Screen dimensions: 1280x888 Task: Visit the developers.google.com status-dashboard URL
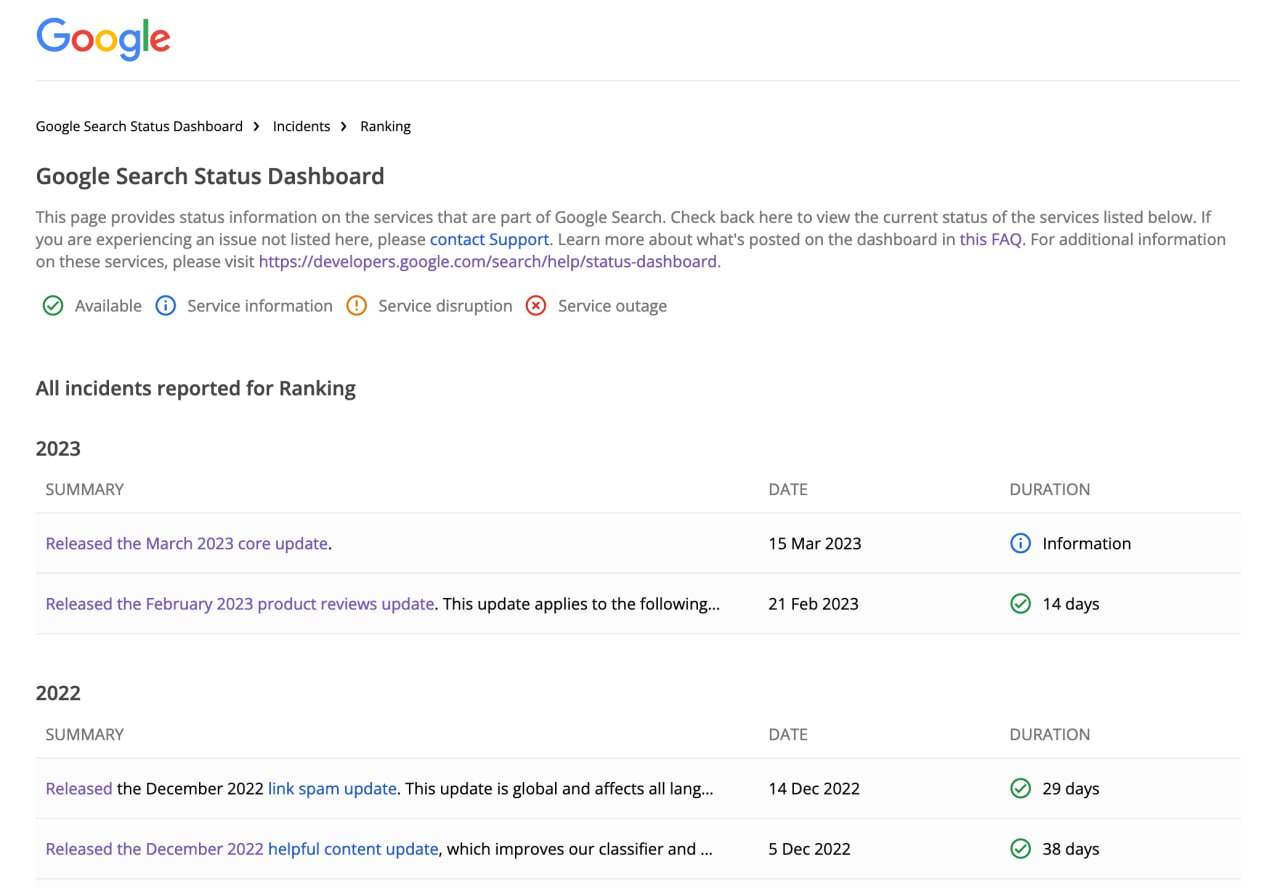[487, 262]
